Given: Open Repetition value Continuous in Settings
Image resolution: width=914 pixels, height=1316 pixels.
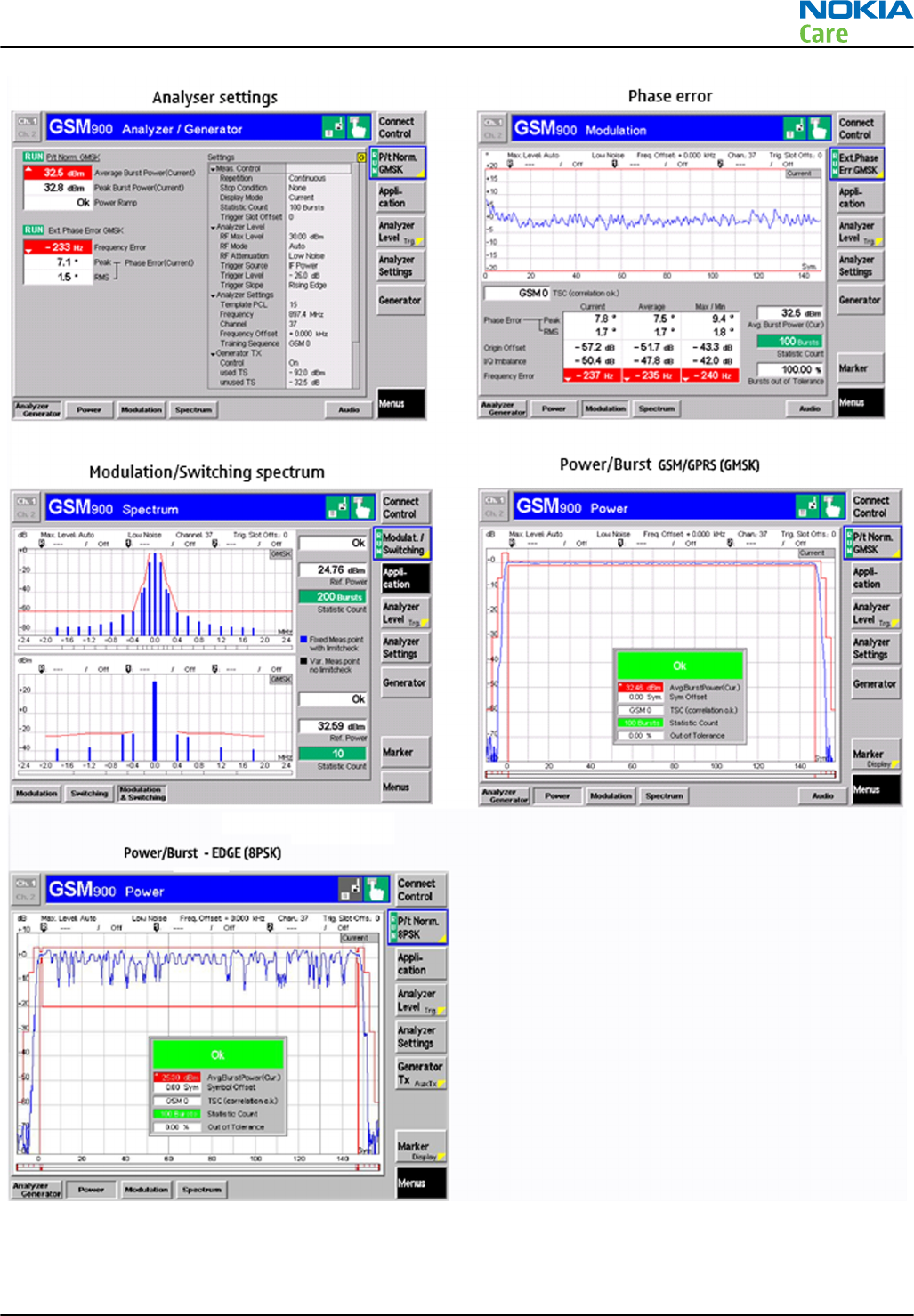Looking at the screenshot, I should pyautogui.click(x=307, y=178).
